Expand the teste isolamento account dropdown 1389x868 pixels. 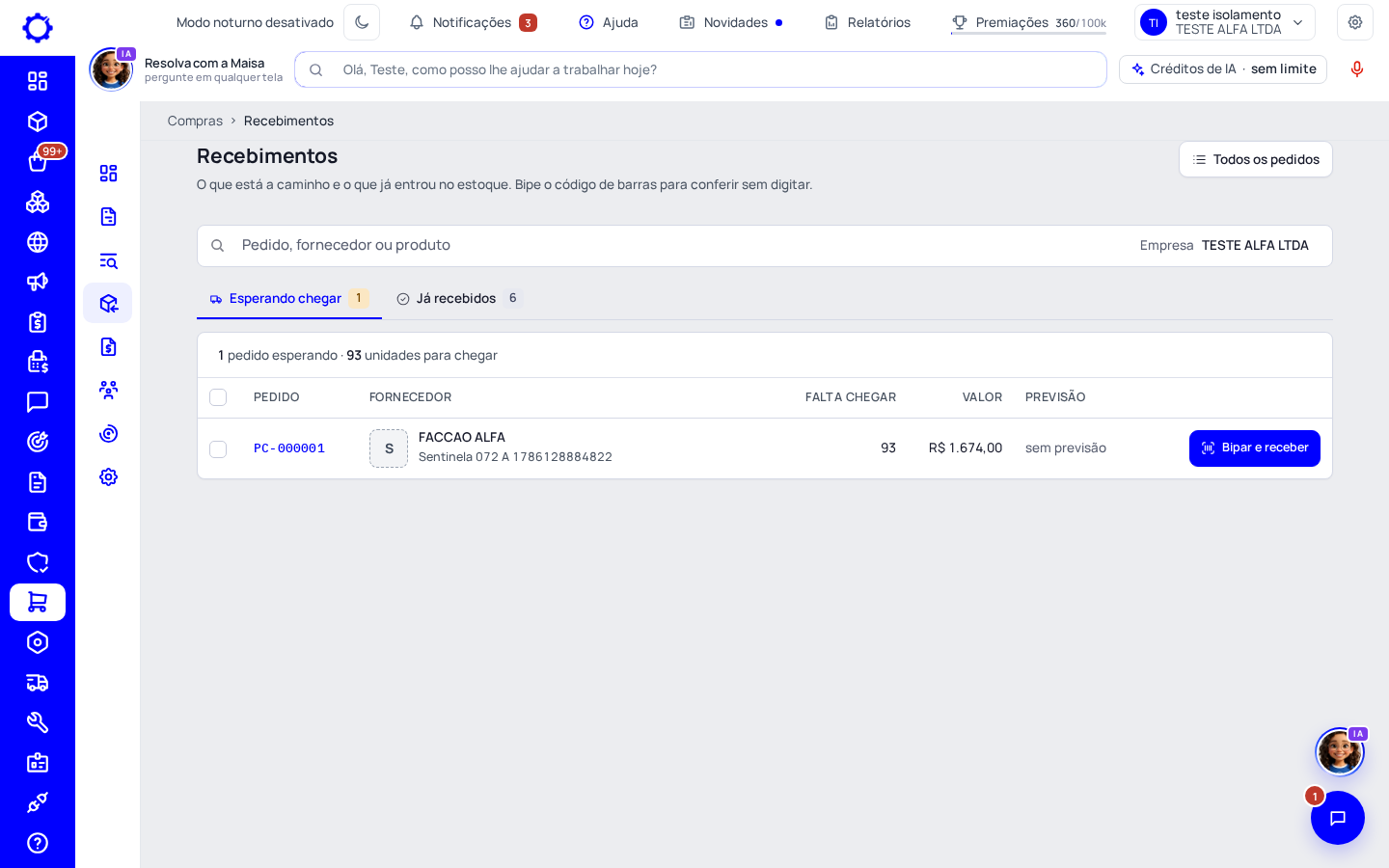tap(1225, 22)
